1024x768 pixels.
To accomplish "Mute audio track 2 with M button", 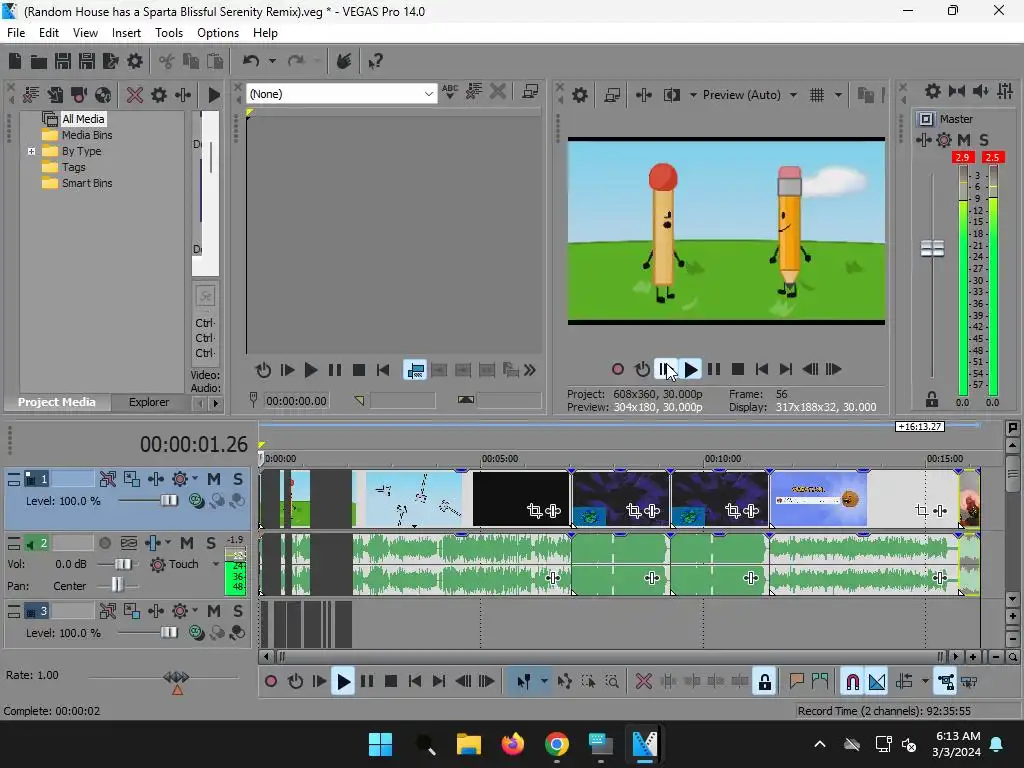I will (187, 543).
